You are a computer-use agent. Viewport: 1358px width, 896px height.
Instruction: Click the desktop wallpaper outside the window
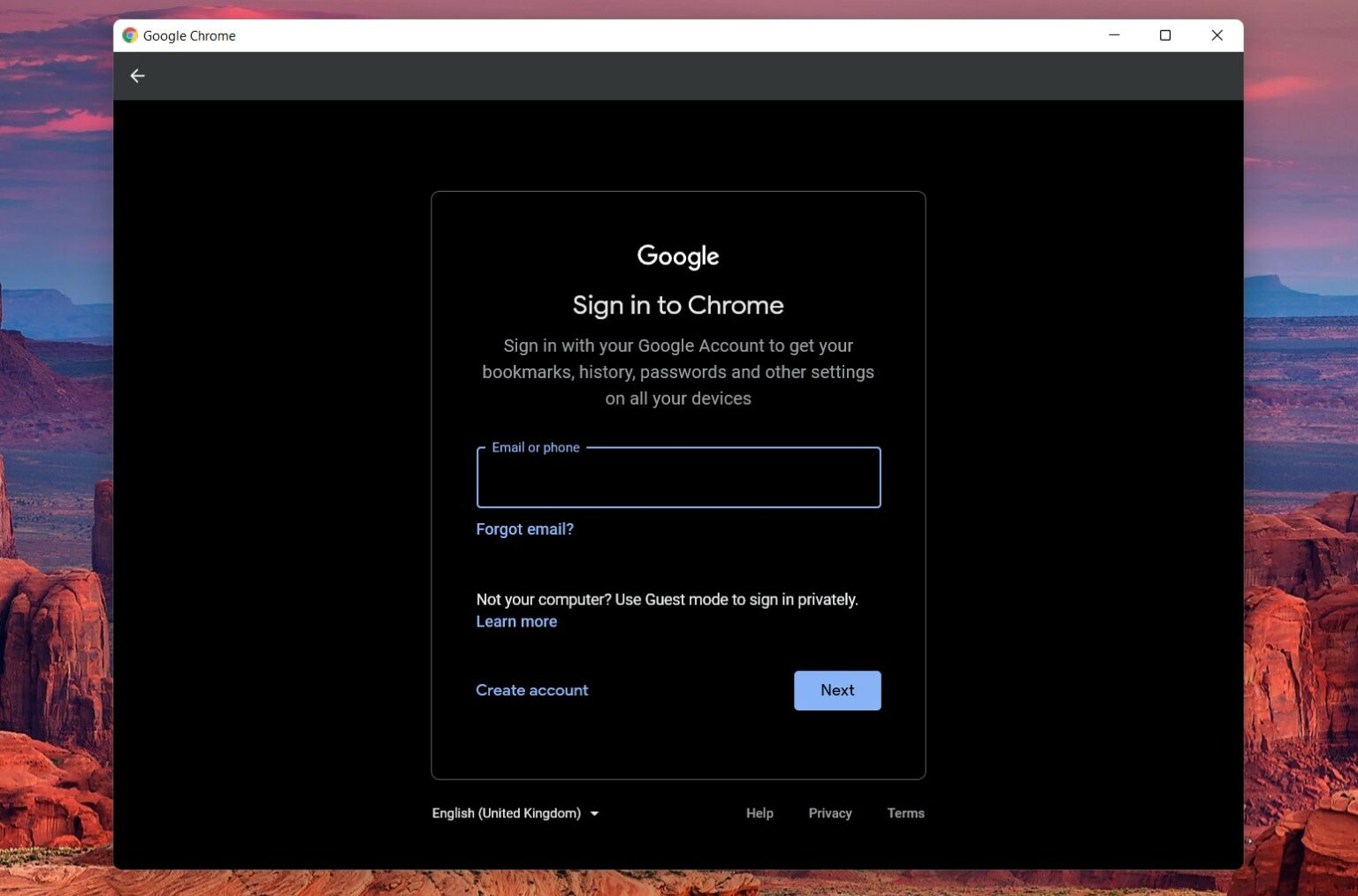53,442
